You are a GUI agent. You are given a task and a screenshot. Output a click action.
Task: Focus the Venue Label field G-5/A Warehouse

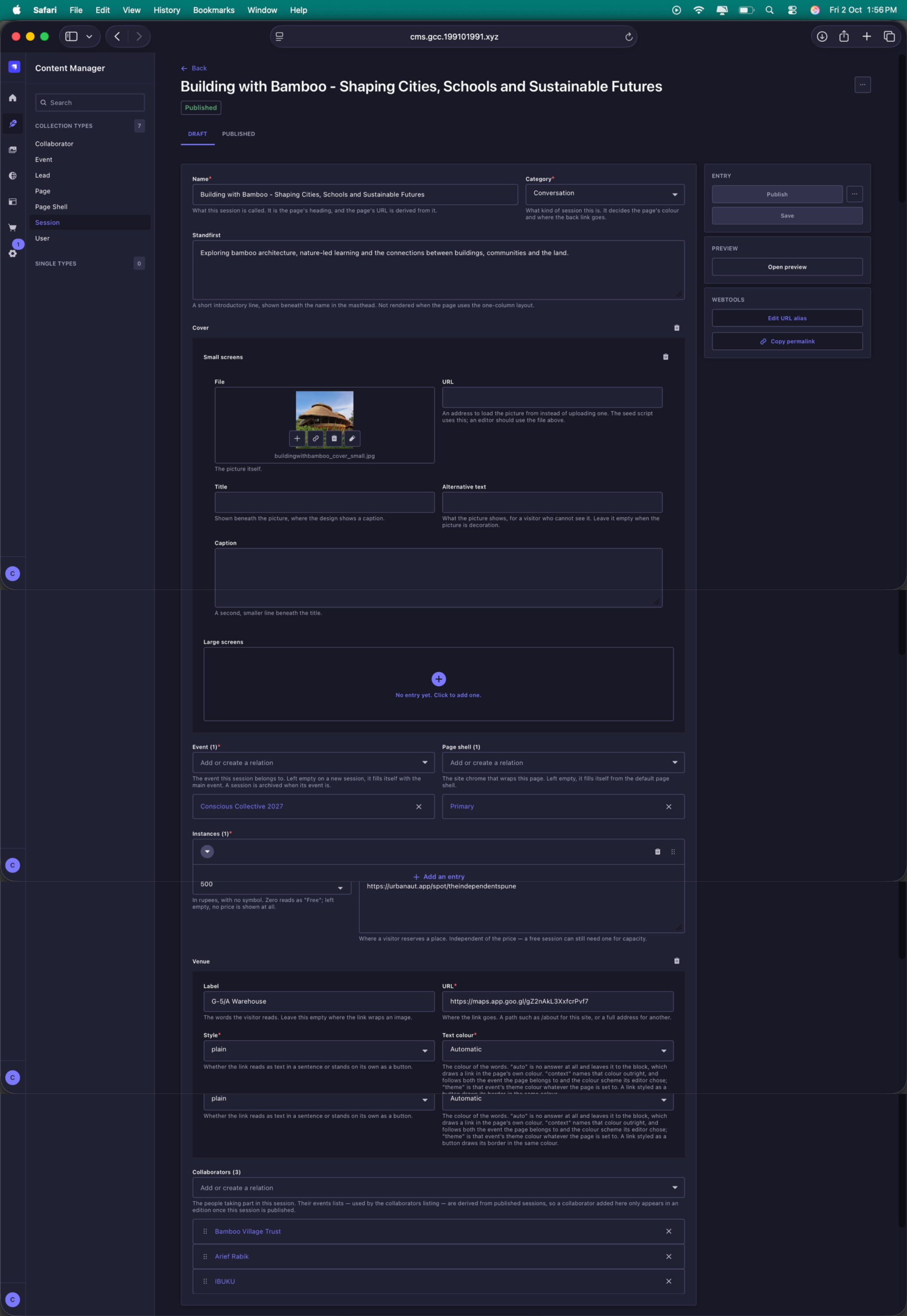click(x=319, y=1002)
